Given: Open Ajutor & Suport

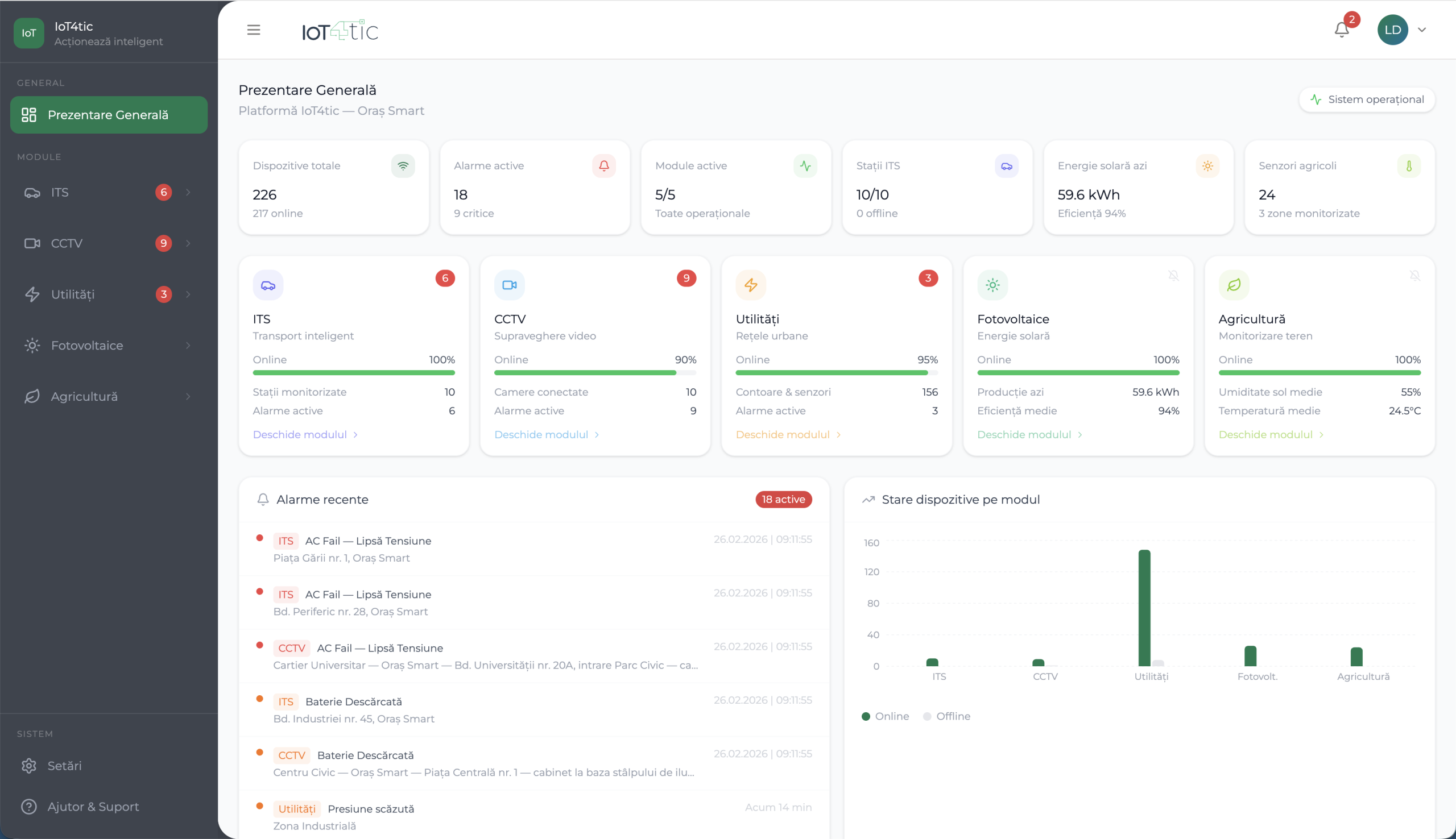Looking at the screenshot, I should tap(93, 806).
